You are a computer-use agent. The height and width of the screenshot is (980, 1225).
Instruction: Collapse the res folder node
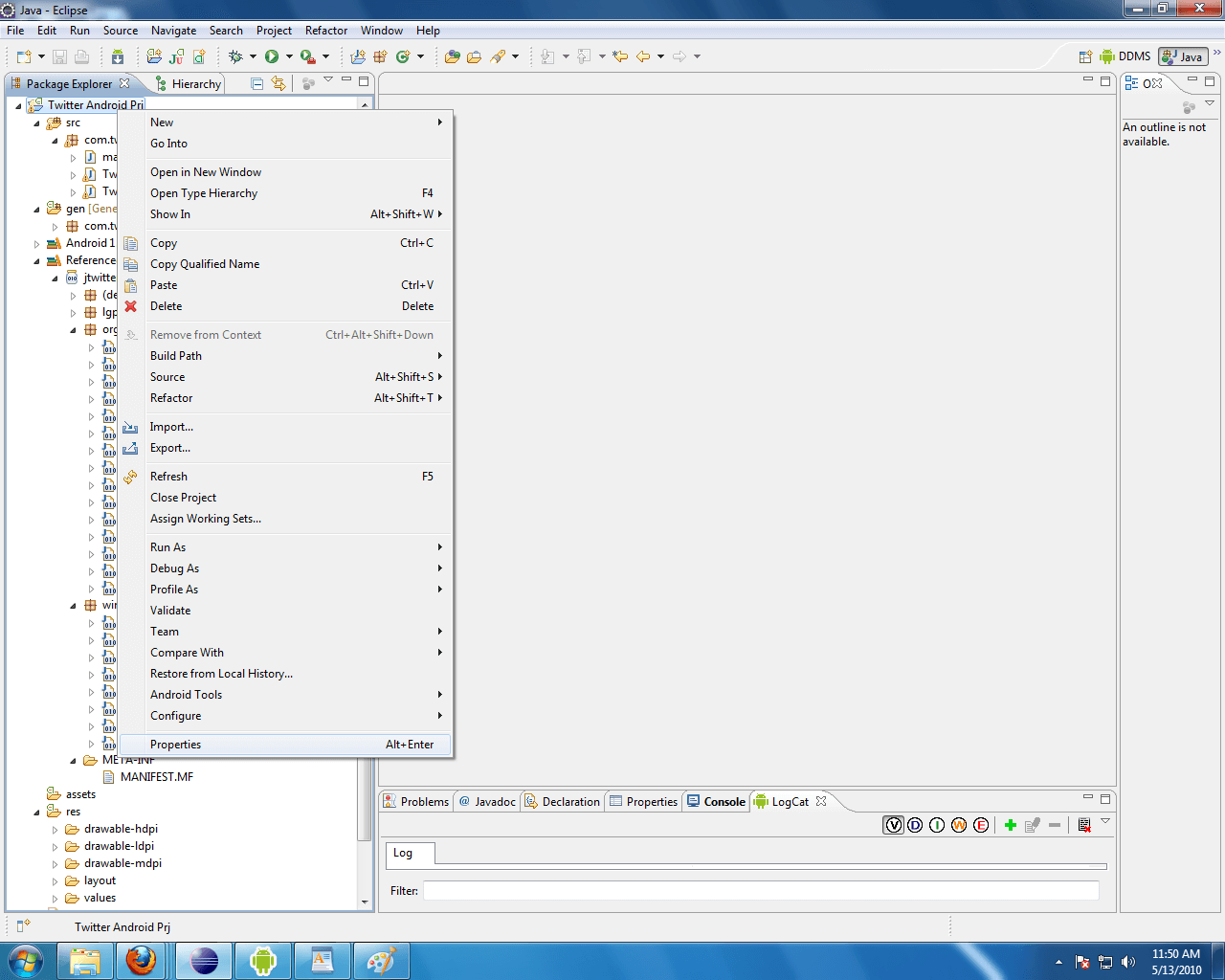(36, 812)
